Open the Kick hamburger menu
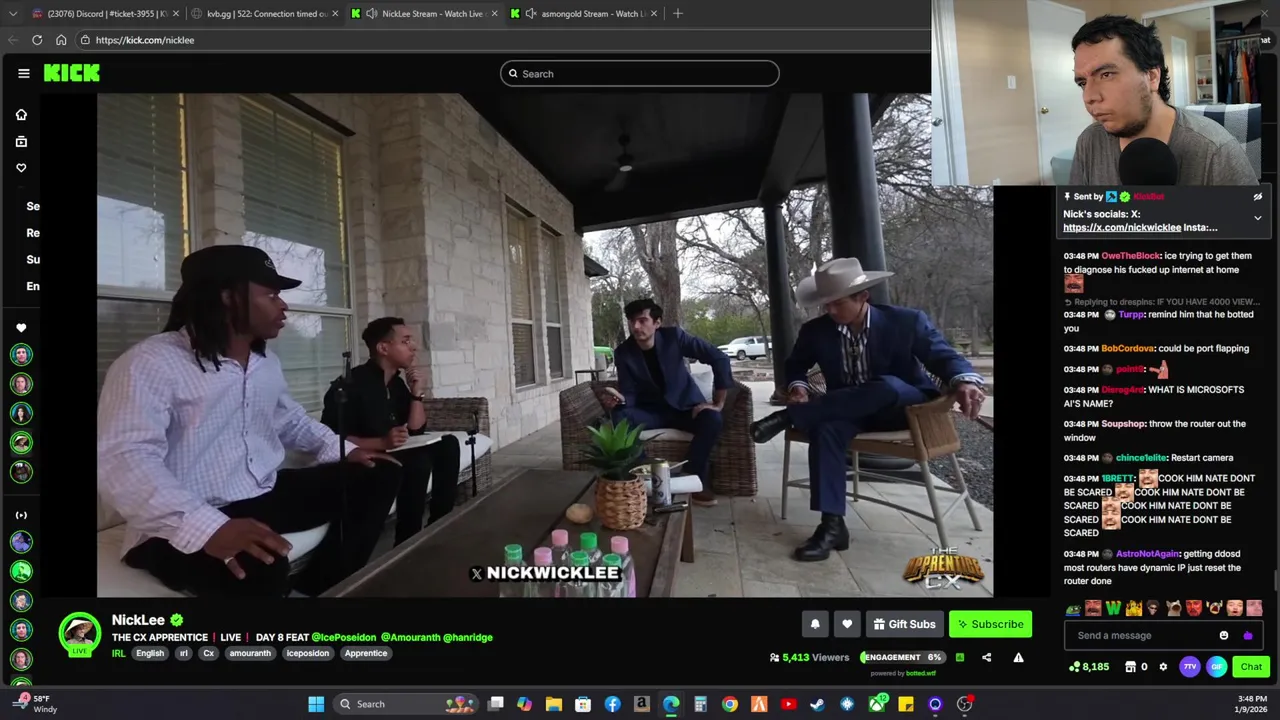 [23, 73]
